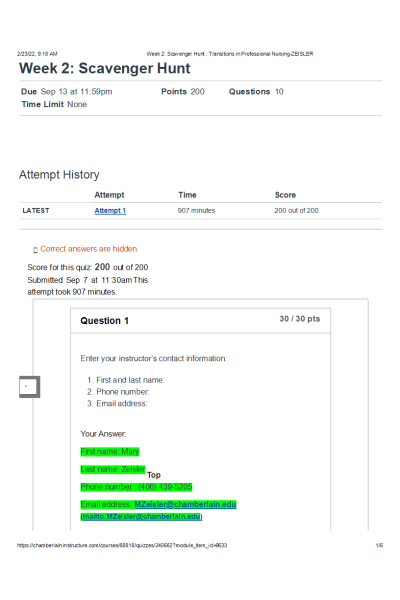Click the Score column header
The width and height of the screenshot is (400, 600).
coord(285,195)
